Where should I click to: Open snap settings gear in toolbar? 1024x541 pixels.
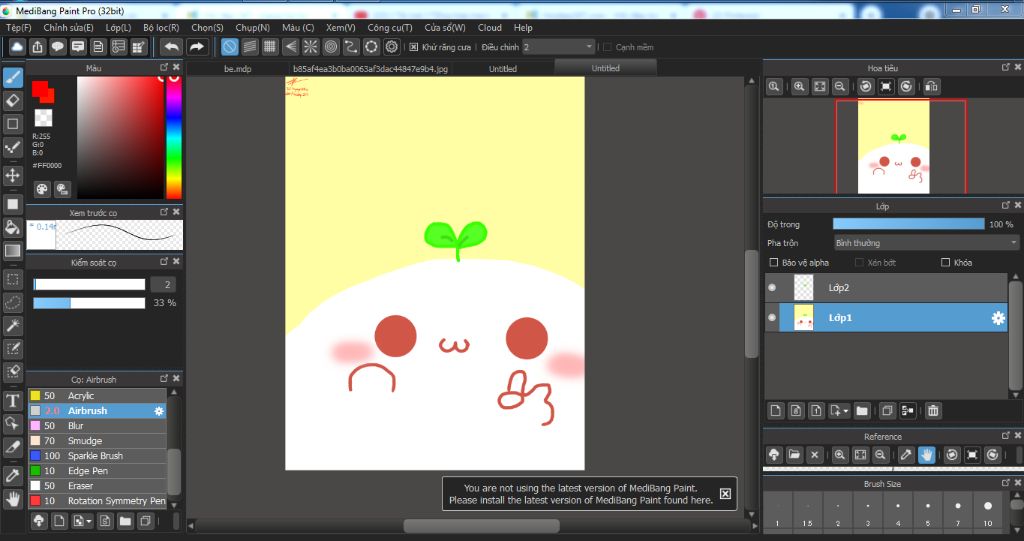392,46
